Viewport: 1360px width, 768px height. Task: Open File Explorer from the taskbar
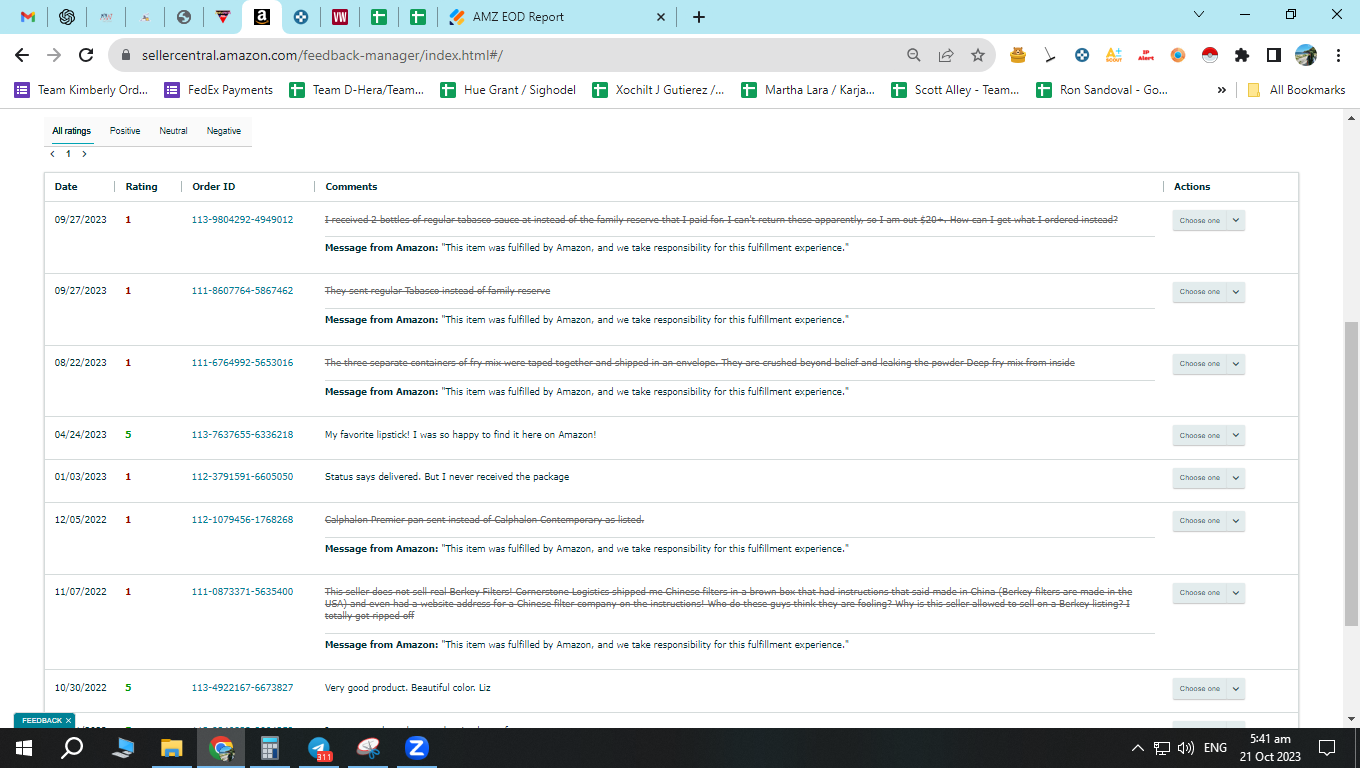tap(172, 748)
